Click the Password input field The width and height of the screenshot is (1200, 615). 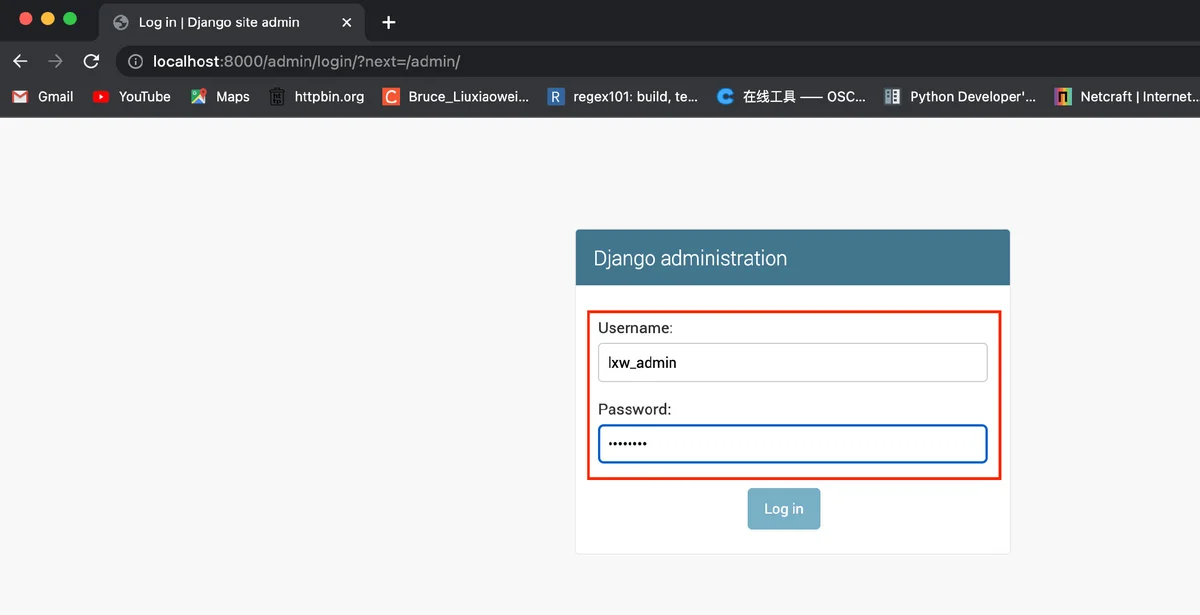click(x=793, y=444)
